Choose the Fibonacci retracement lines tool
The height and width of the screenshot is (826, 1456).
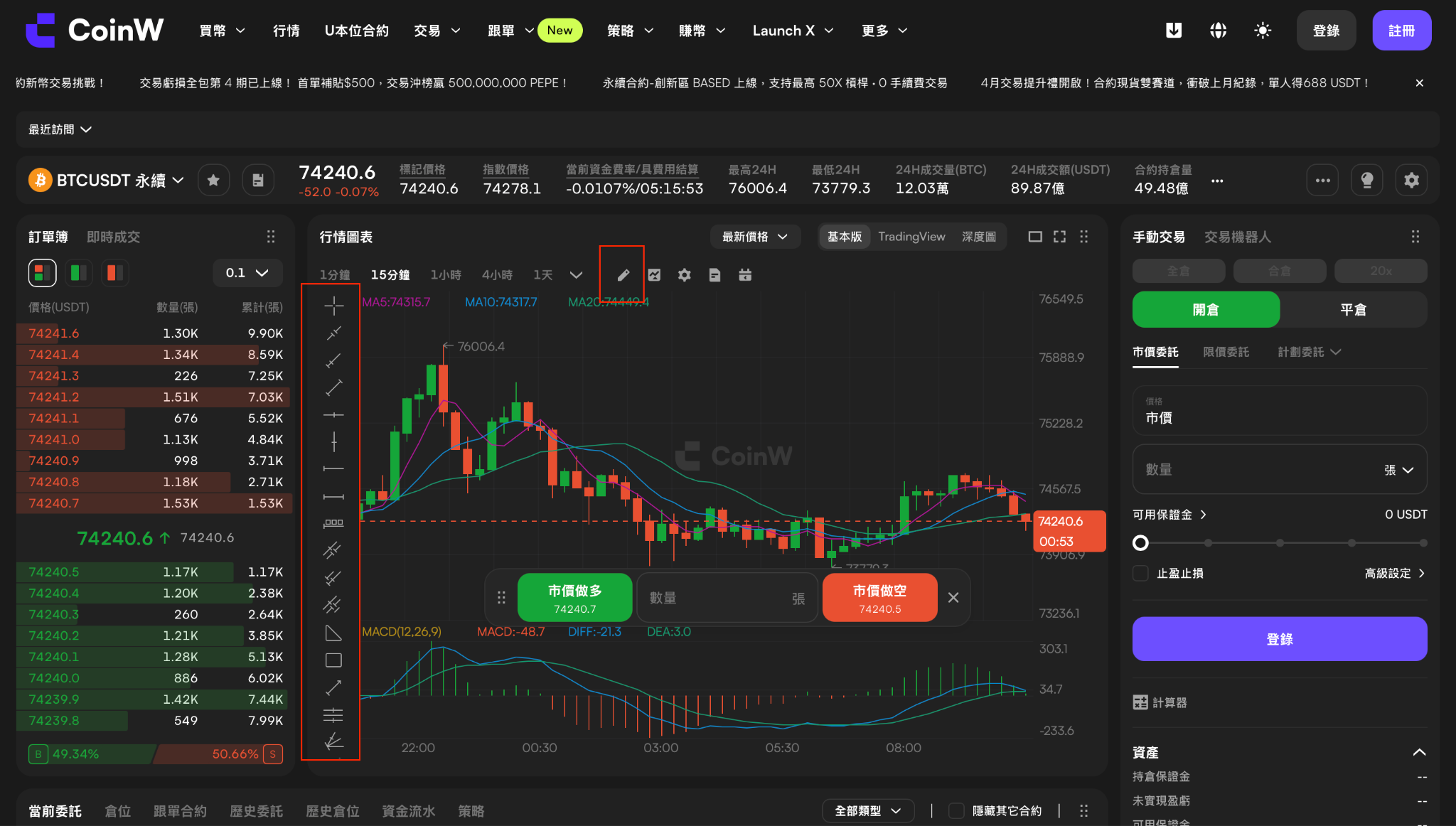coord(333,714)
